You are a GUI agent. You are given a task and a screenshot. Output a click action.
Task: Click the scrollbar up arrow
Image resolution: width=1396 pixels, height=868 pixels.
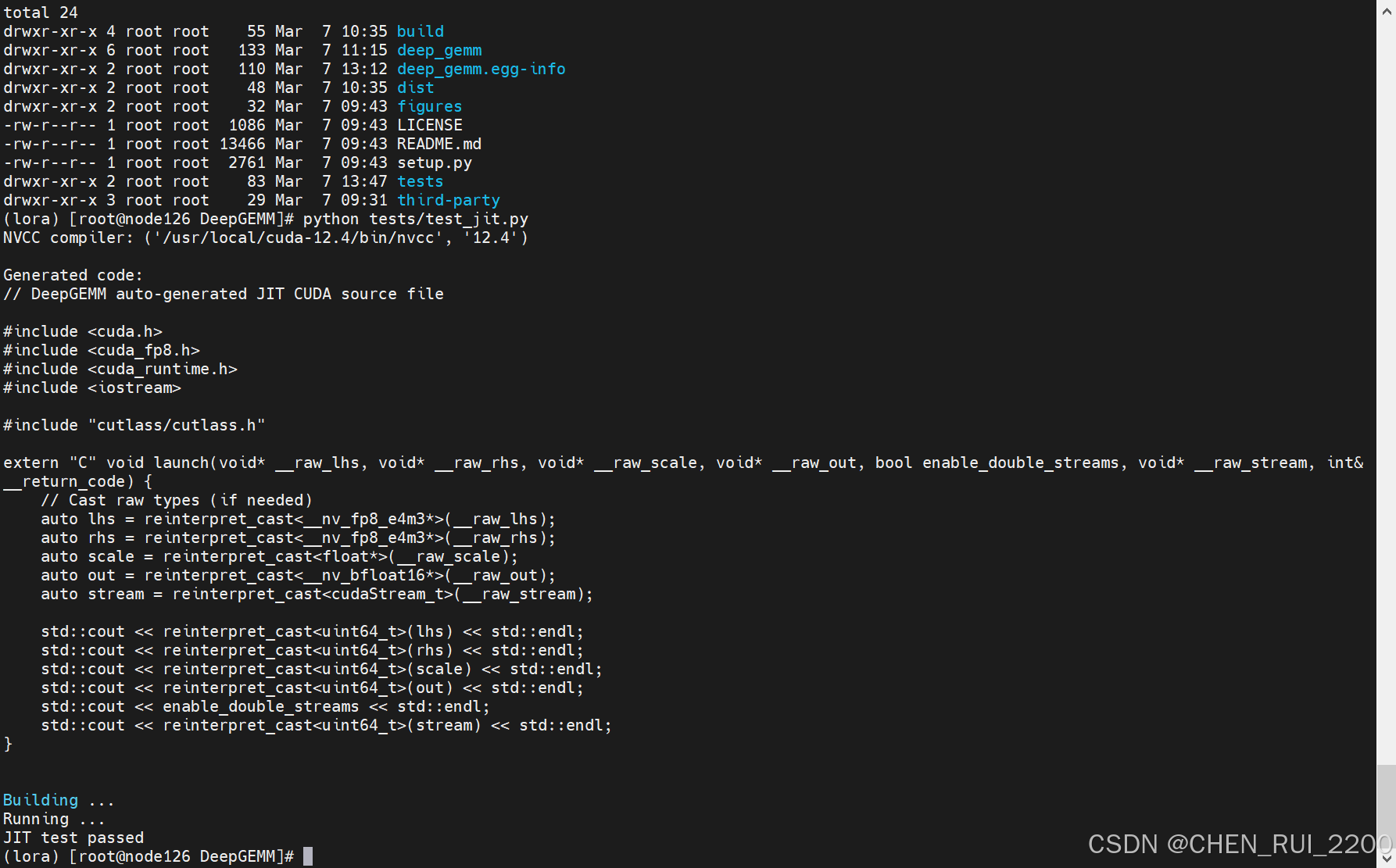1386,11
